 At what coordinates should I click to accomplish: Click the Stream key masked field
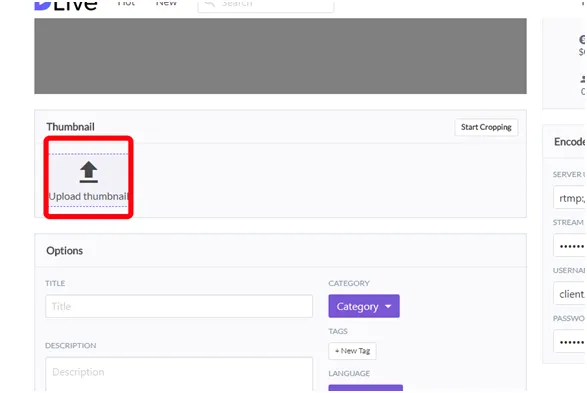[569, 246]
